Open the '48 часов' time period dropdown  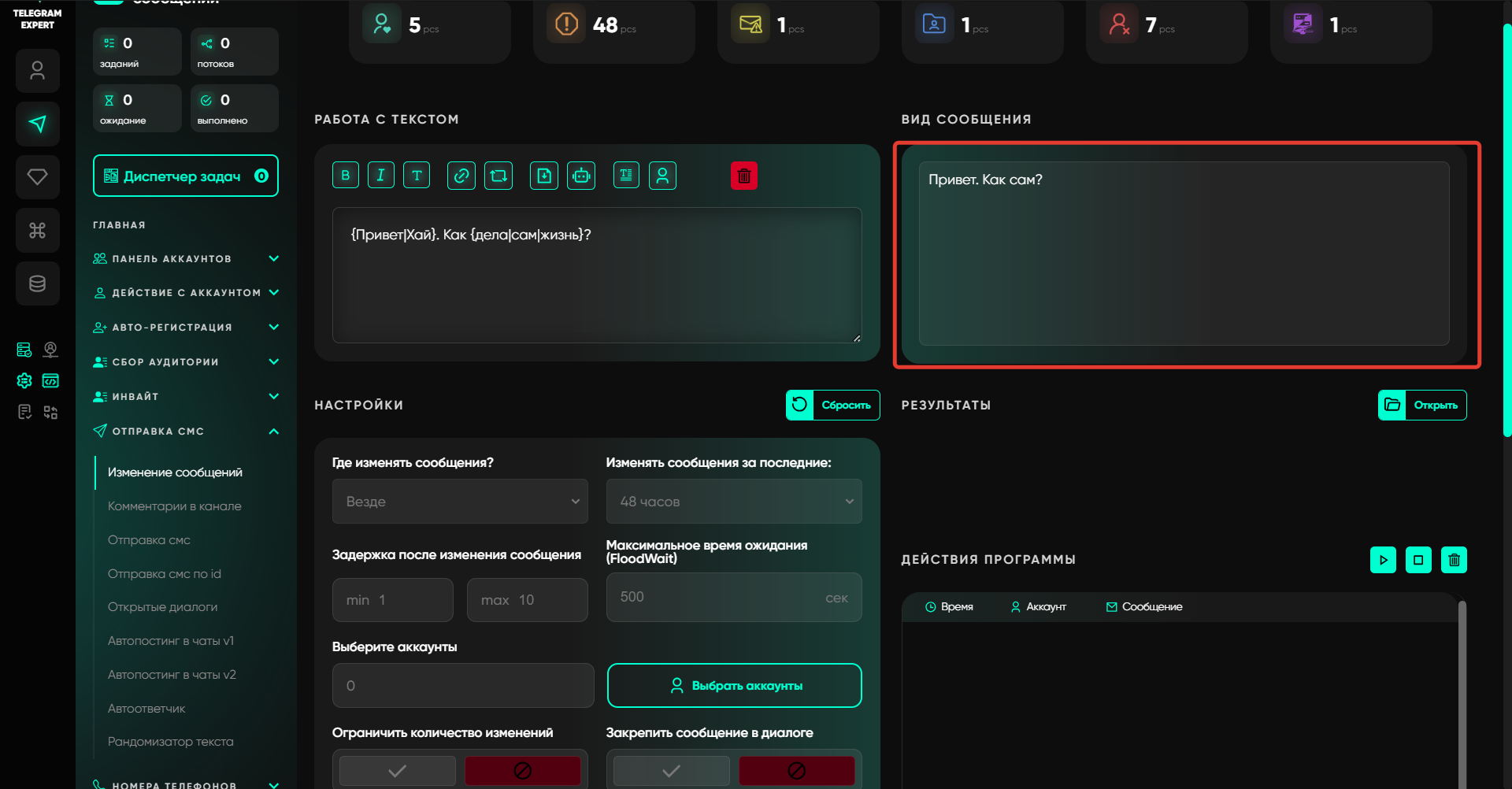pyautogui.click(x=733, y=502)
